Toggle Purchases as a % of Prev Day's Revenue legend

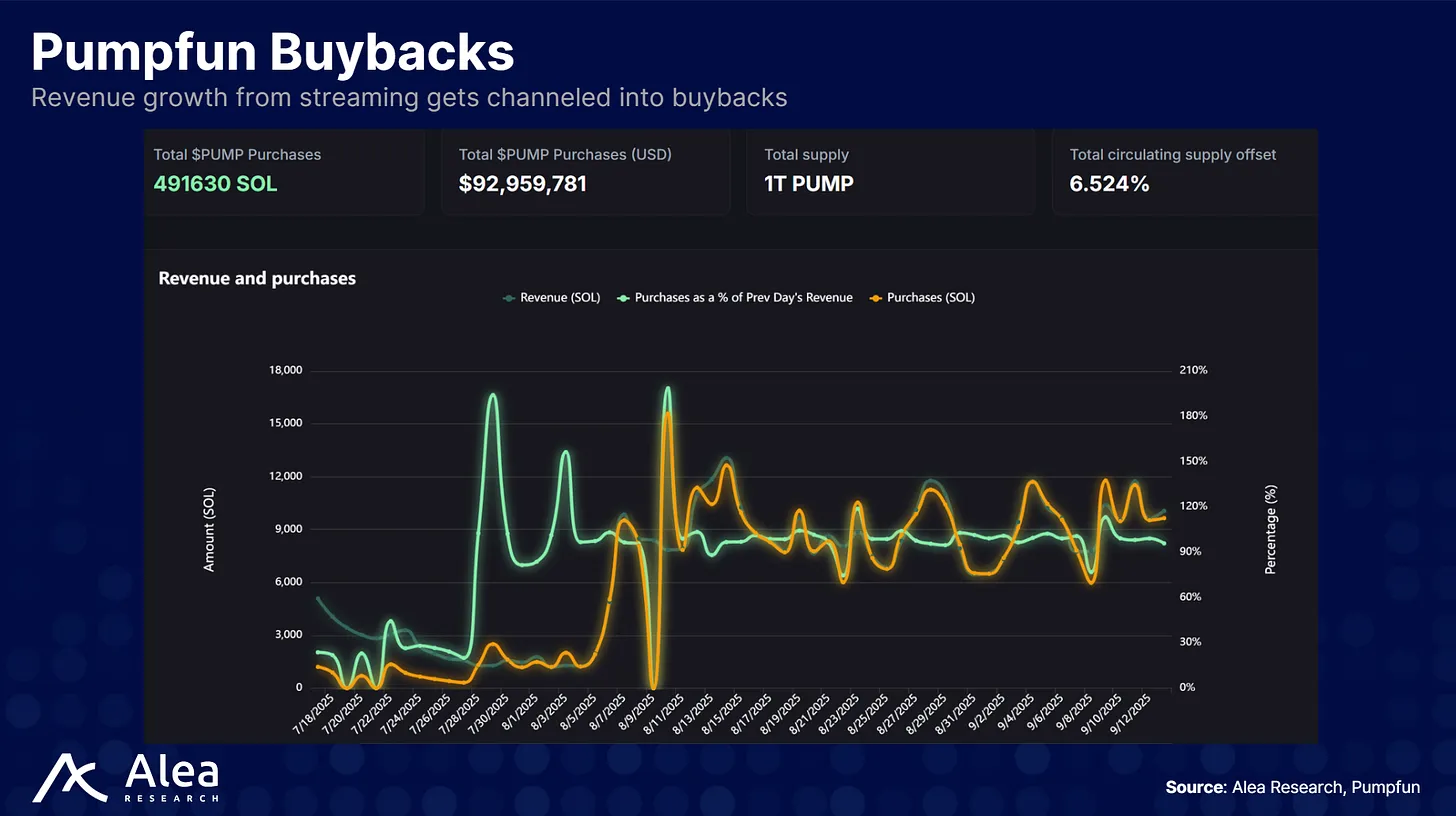pyautogui.click(x=735, y=298)
